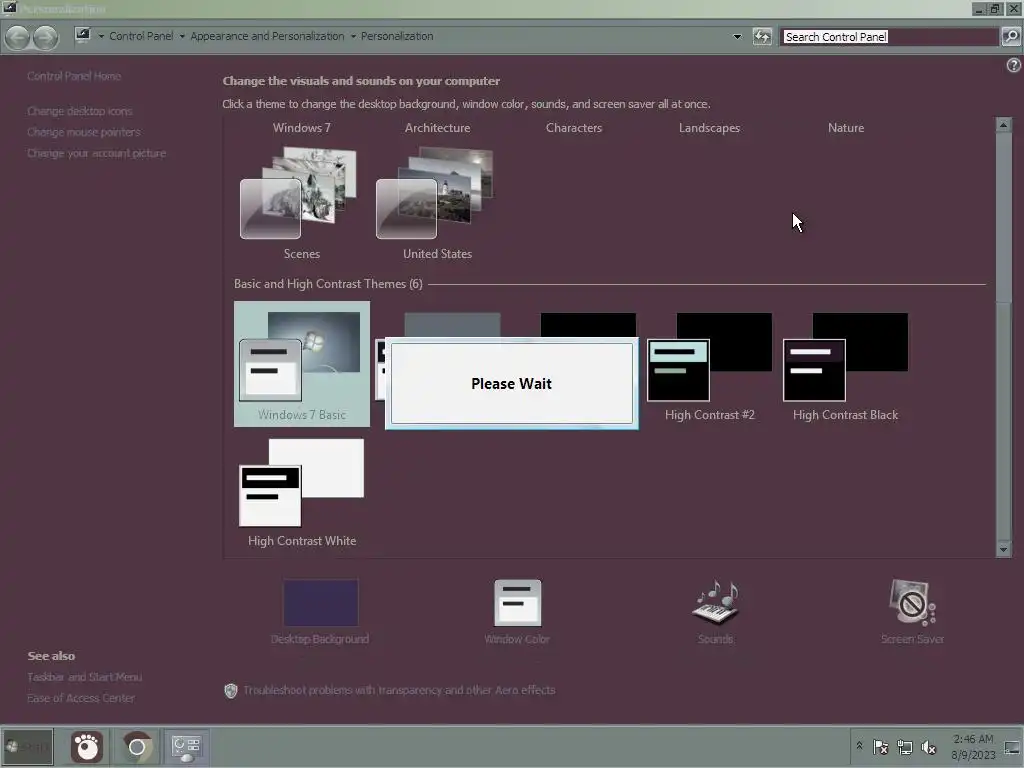
Task: Click the Landscapes theme label
Action: tap(709, 128)
